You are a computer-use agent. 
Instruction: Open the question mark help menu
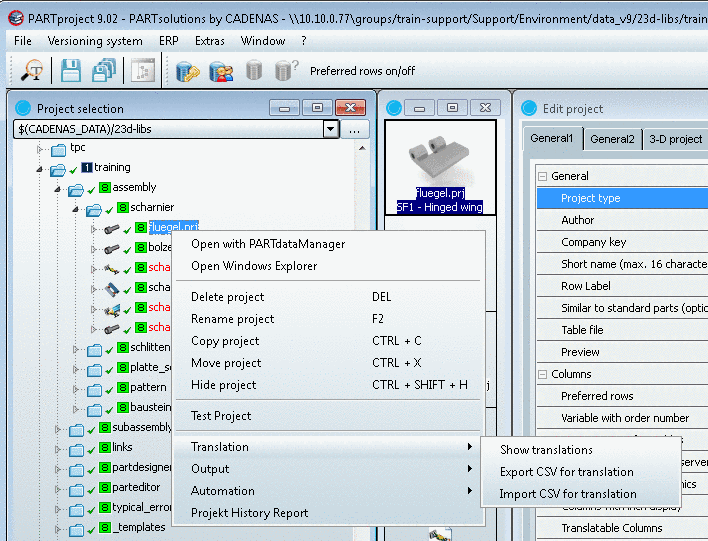(304, 41)
